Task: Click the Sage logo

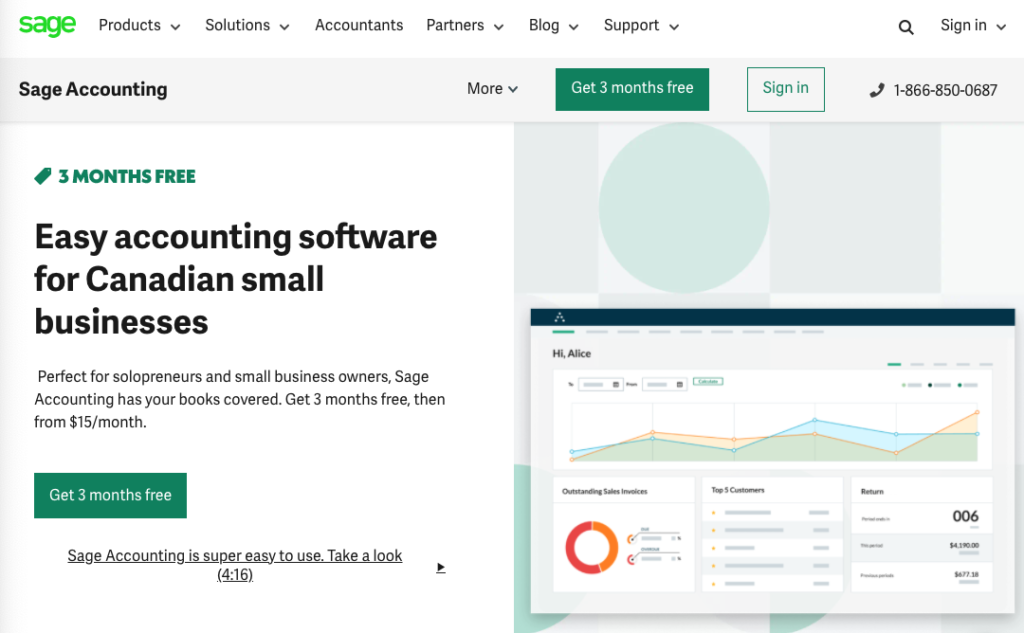Action: click(47, 25)
